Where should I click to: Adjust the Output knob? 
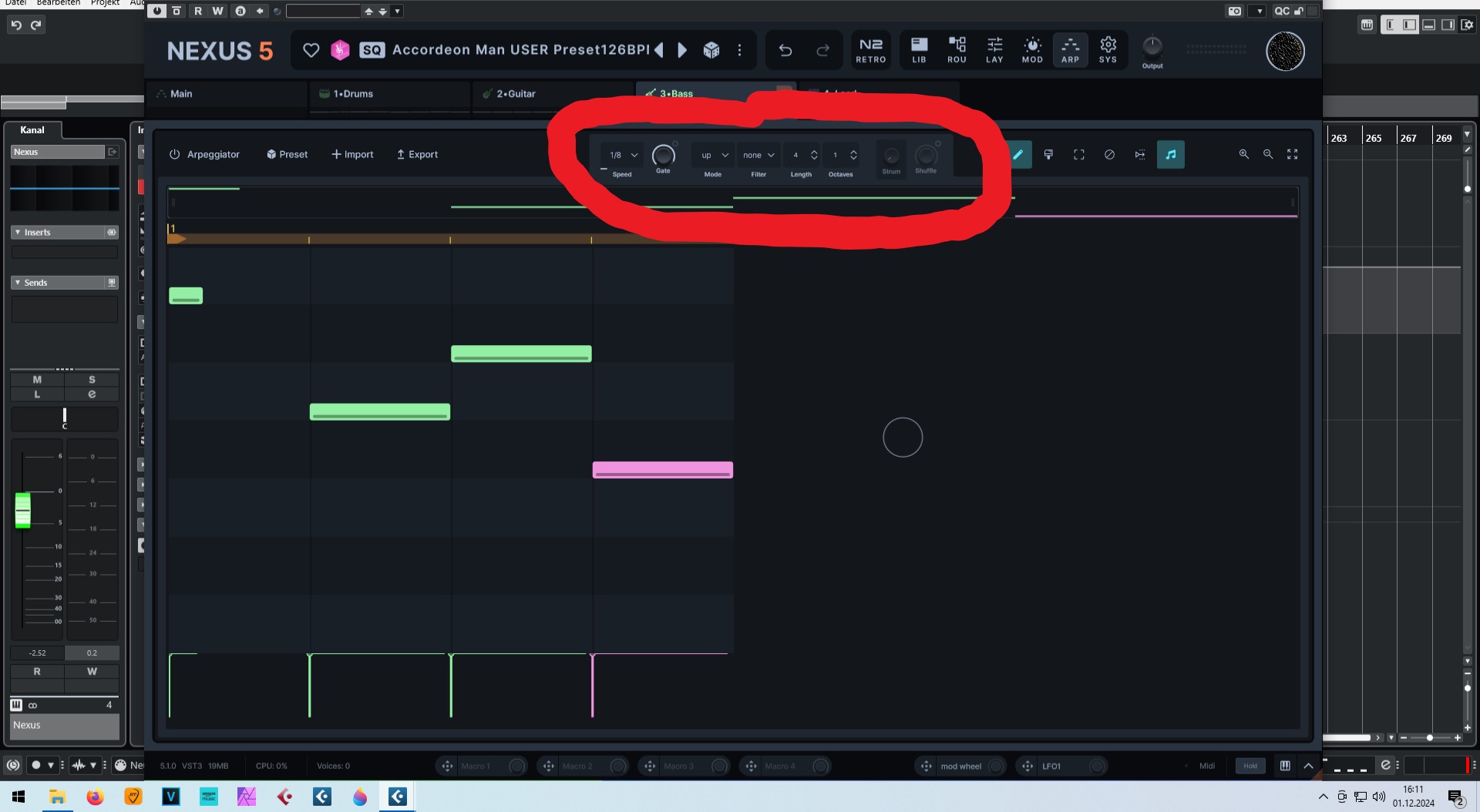click(1152, 46)
